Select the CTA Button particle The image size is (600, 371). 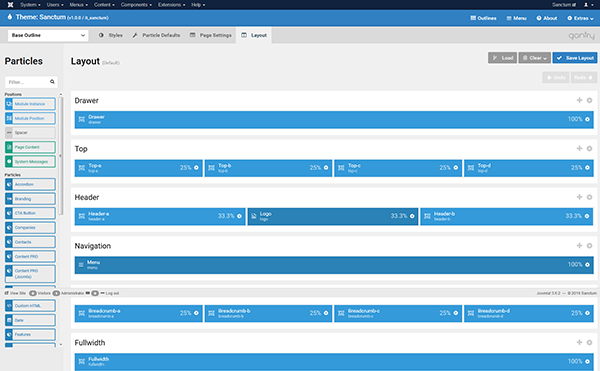(x=30, y=213)
